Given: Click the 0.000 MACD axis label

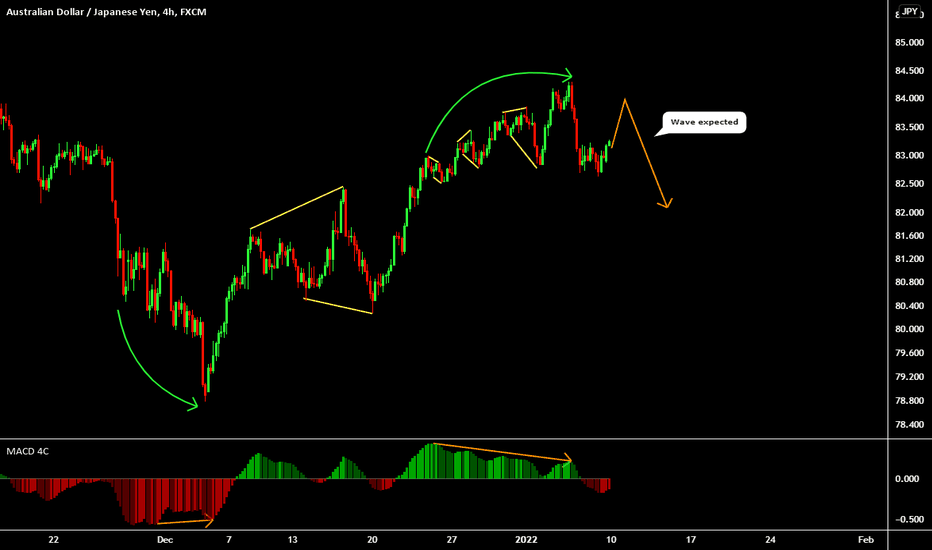Looking at the screenshot, I should pos(907,479).
